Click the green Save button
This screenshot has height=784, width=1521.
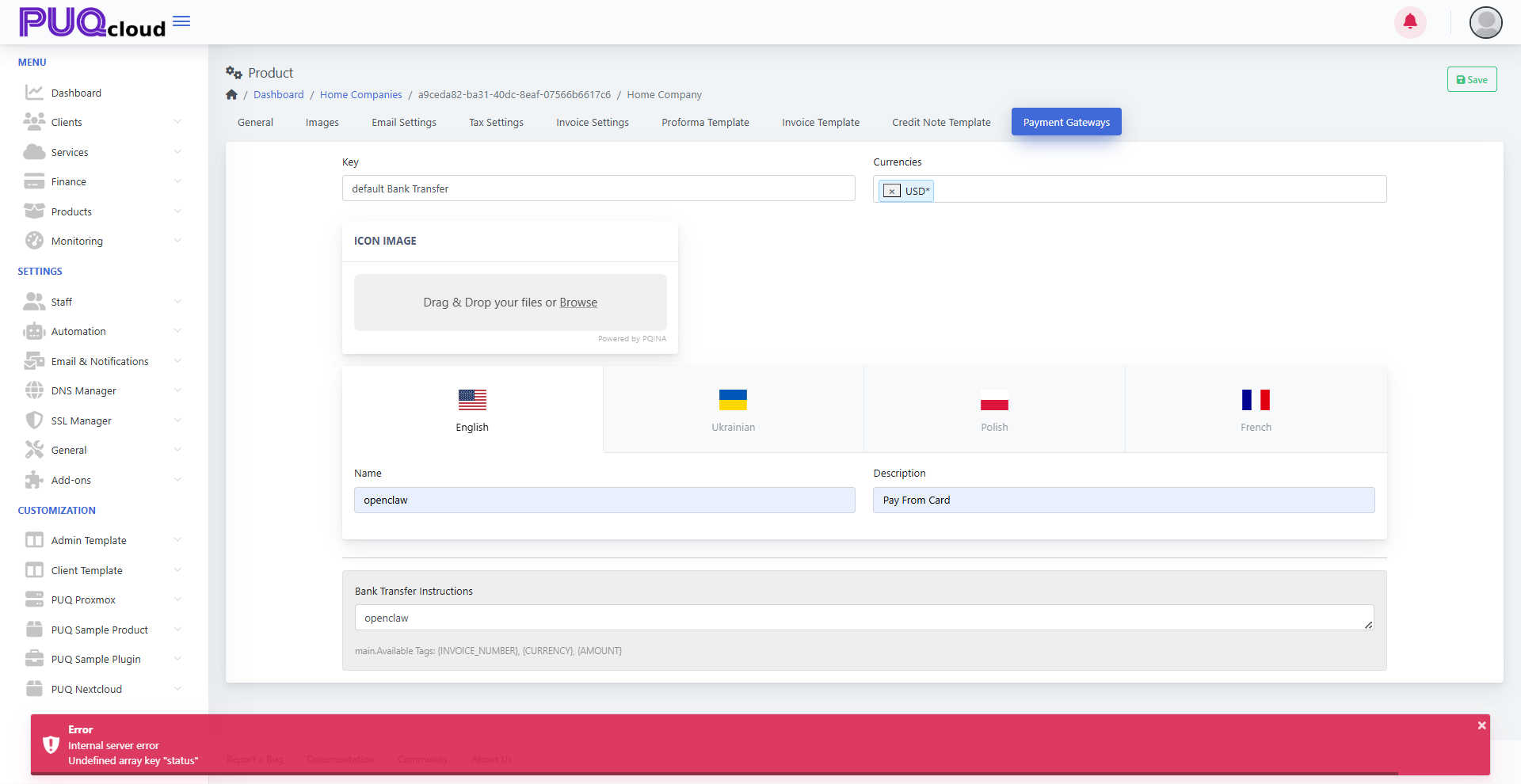coord(1471,79)
